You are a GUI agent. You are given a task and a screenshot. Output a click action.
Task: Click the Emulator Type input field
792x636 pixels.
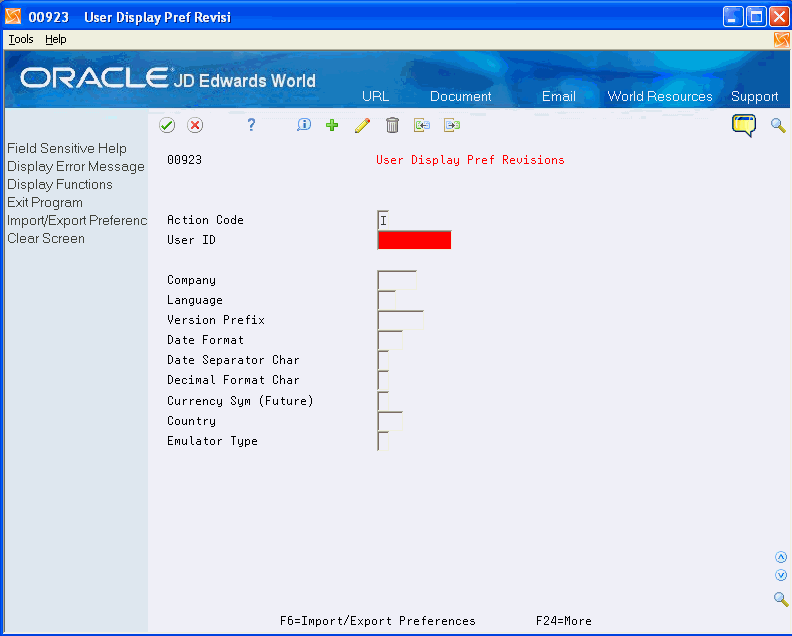click(383, 441)
